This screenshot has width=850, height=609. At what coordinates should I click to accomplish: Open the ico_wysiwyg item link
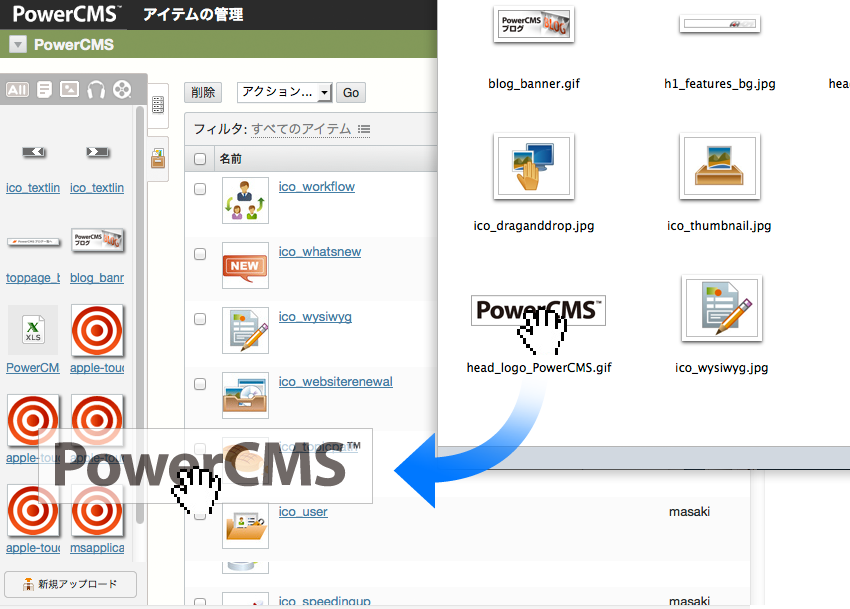point(315,317)
